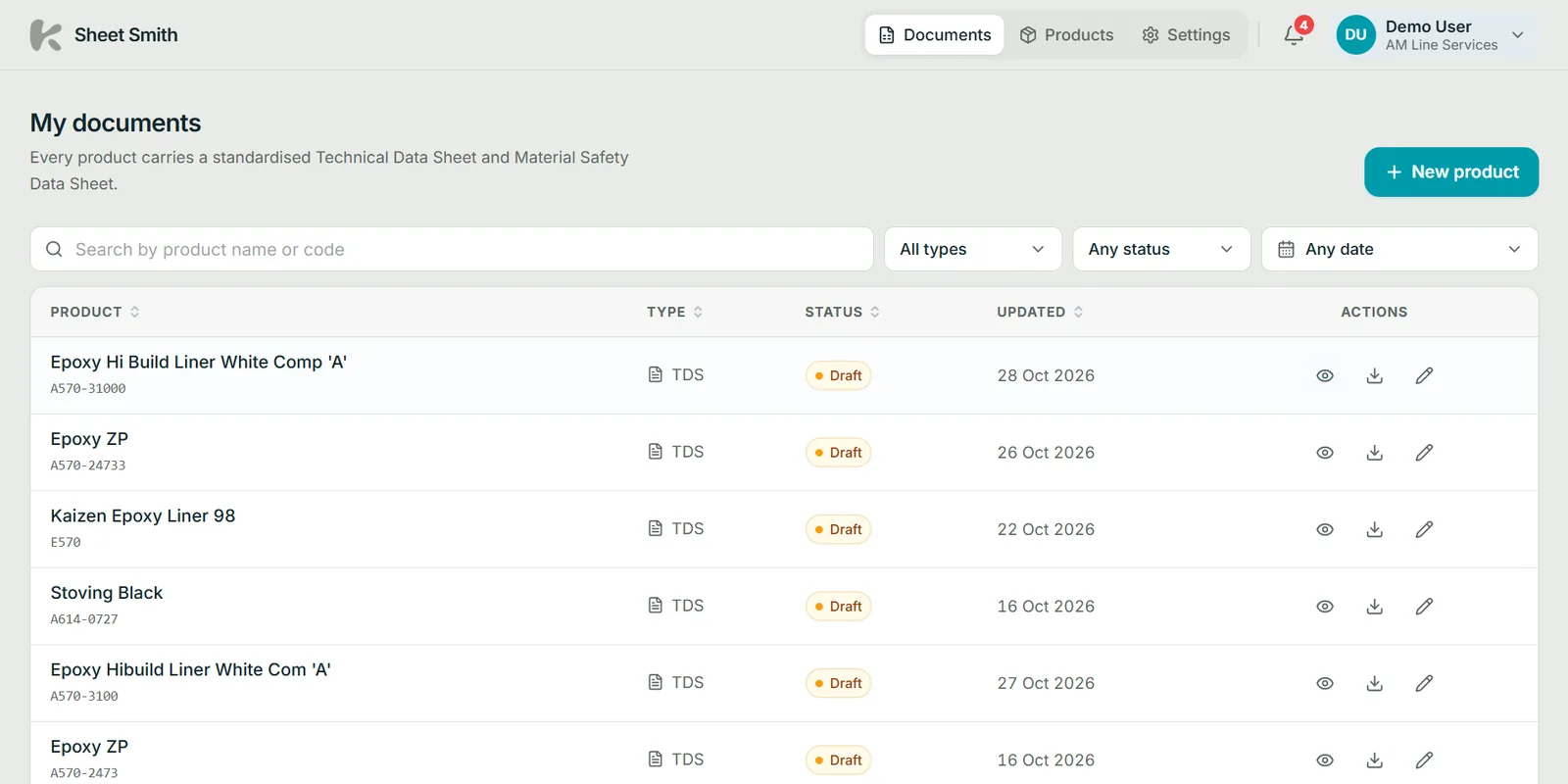This screenshot has height=784, width=1568.
Task: Edit the Epoxy Hi Build Liner White Comp 'A' document
Action: [1424, 375]
